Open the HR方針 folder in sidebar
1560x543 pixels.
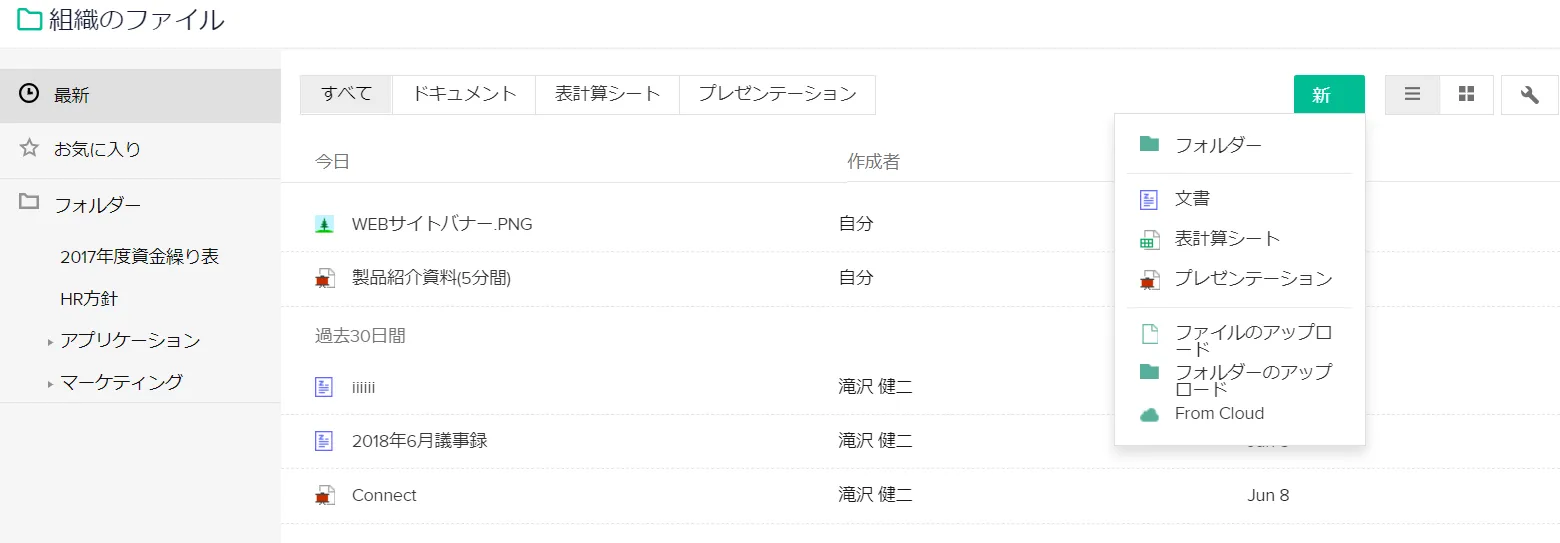tap(89, 298)
